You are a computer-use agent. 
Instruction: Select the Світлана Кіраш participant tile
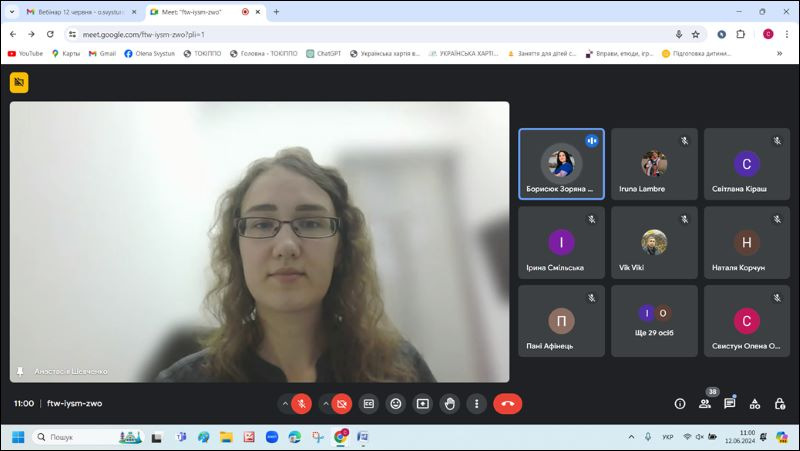coord(747,164)
